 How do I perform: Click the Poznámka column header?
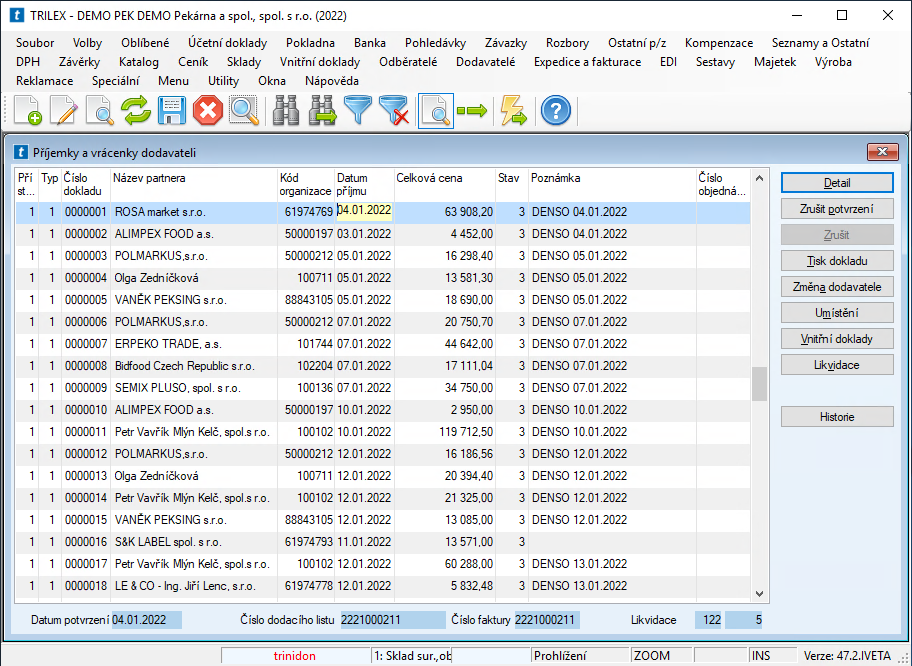(612, 184)
